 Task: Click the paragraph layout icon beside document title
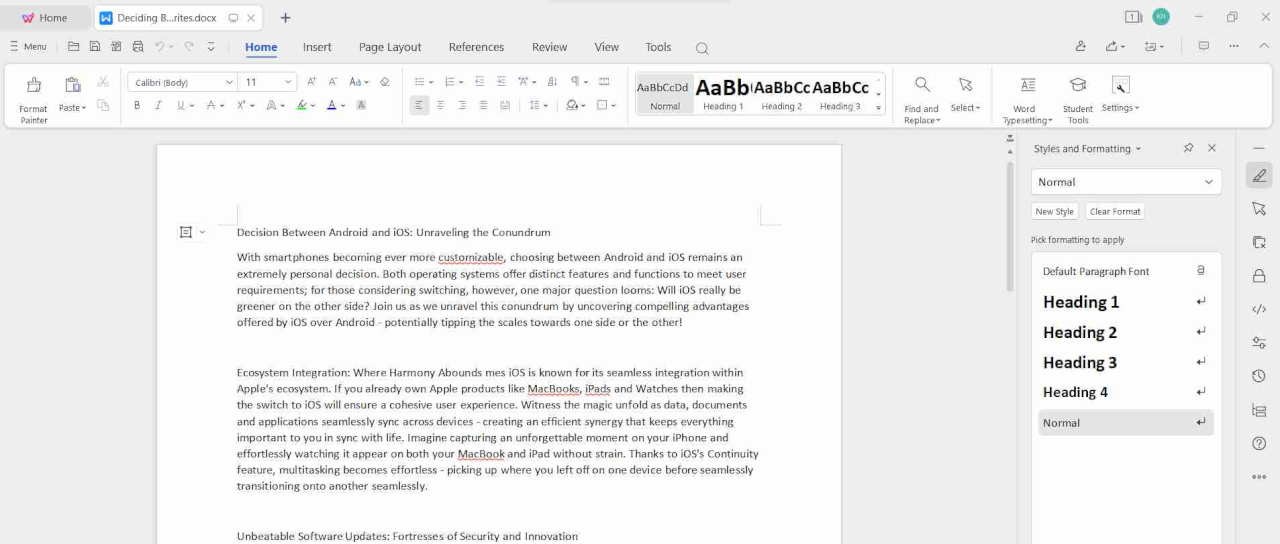click(186, 232)
